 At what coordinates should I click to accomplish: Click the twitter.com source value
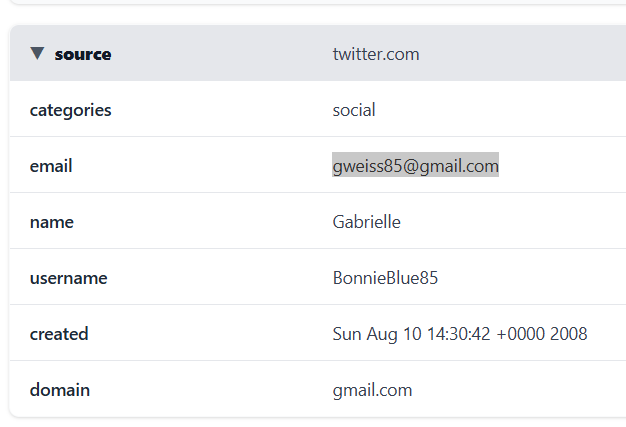tap(376, 54)
